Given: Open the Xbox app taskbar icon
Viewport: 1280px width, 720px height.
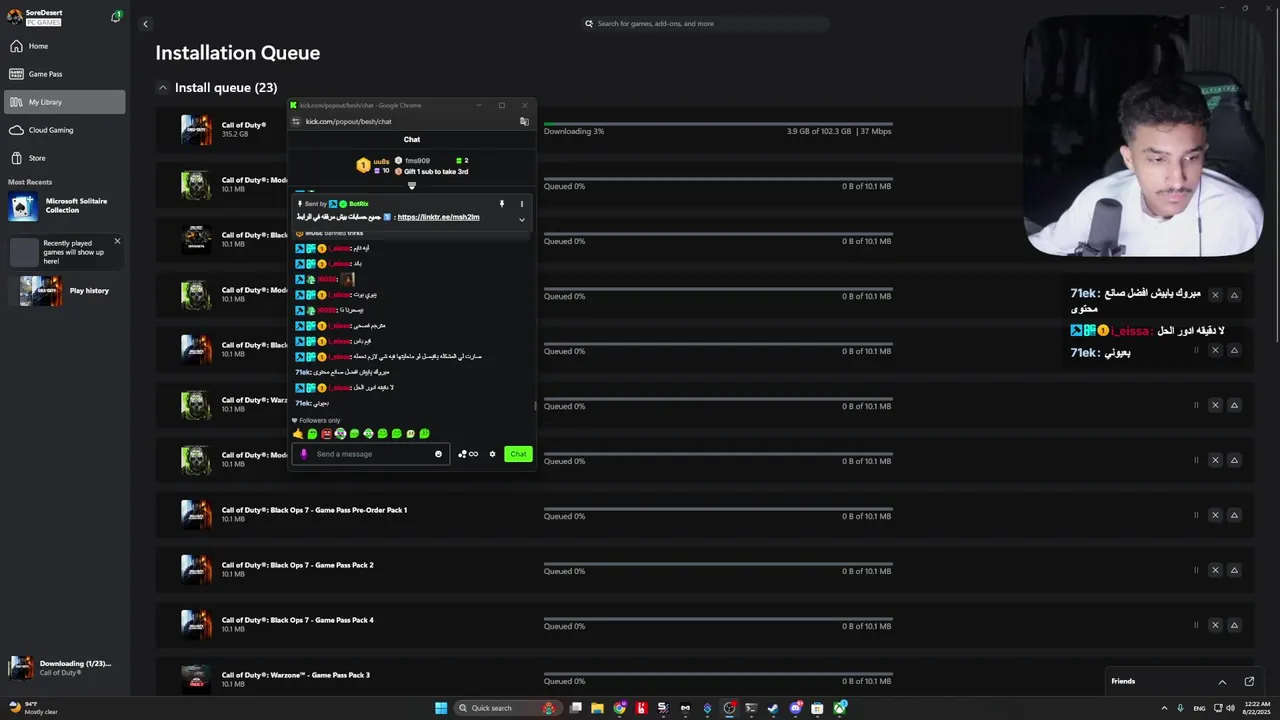Looking at the screenshot, I should point(840,708).
